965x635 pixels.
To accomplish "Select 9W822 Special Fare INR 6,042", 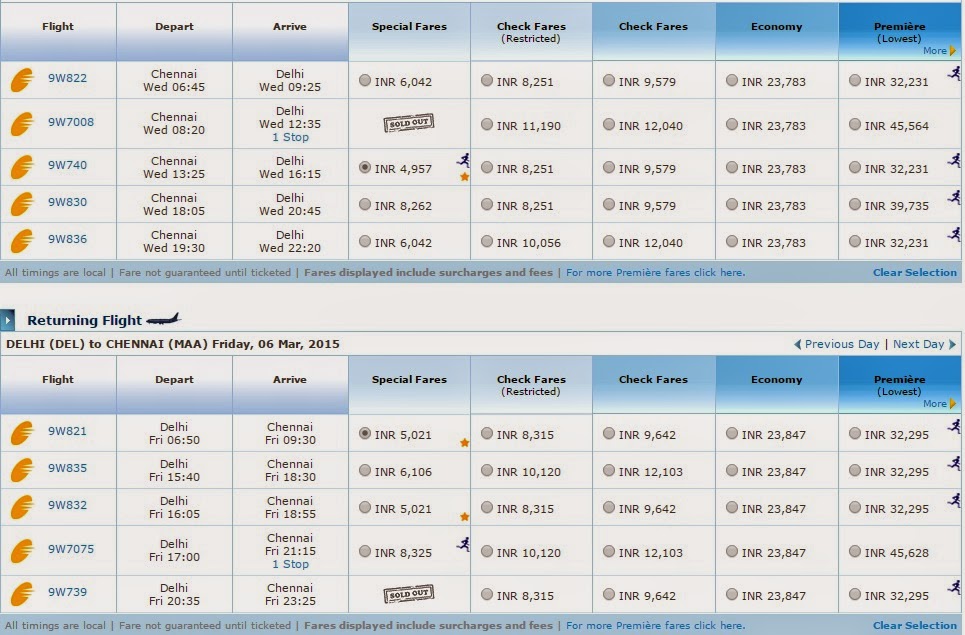I will click(x=365, y=80).
